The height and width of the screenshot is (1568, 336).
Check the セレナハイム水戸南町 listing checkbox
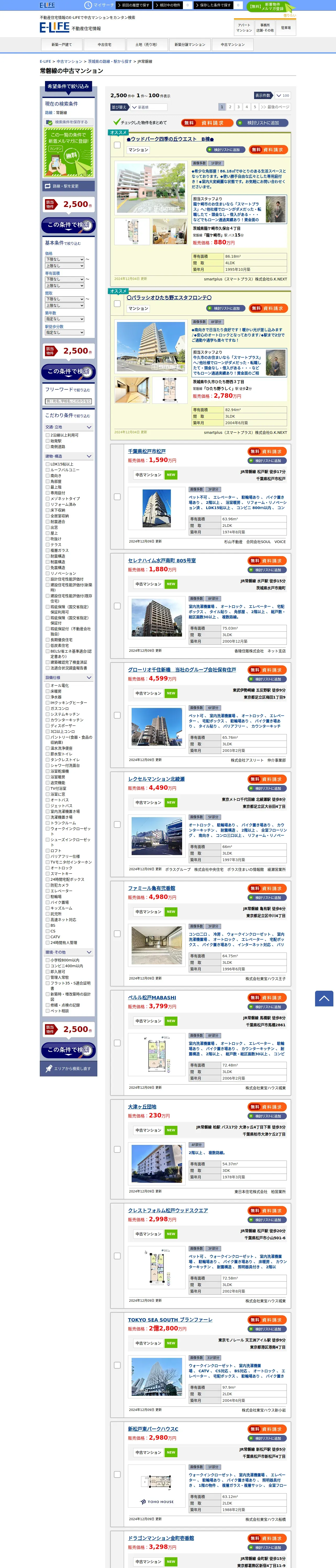point(117,606)
